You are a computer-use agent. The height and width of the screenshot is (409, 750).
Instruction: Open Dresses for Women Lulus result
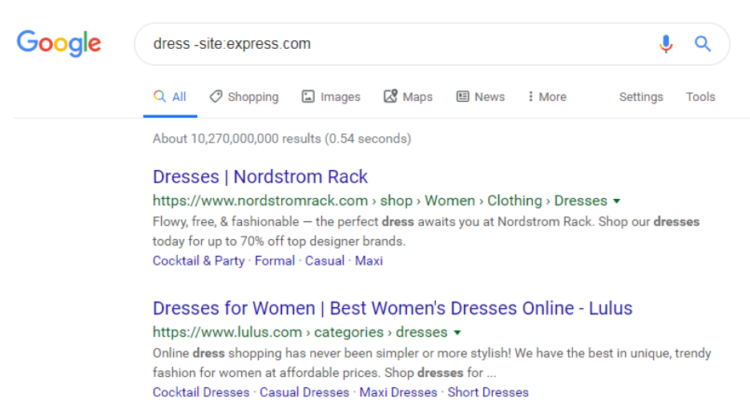[x=392, y=308]
